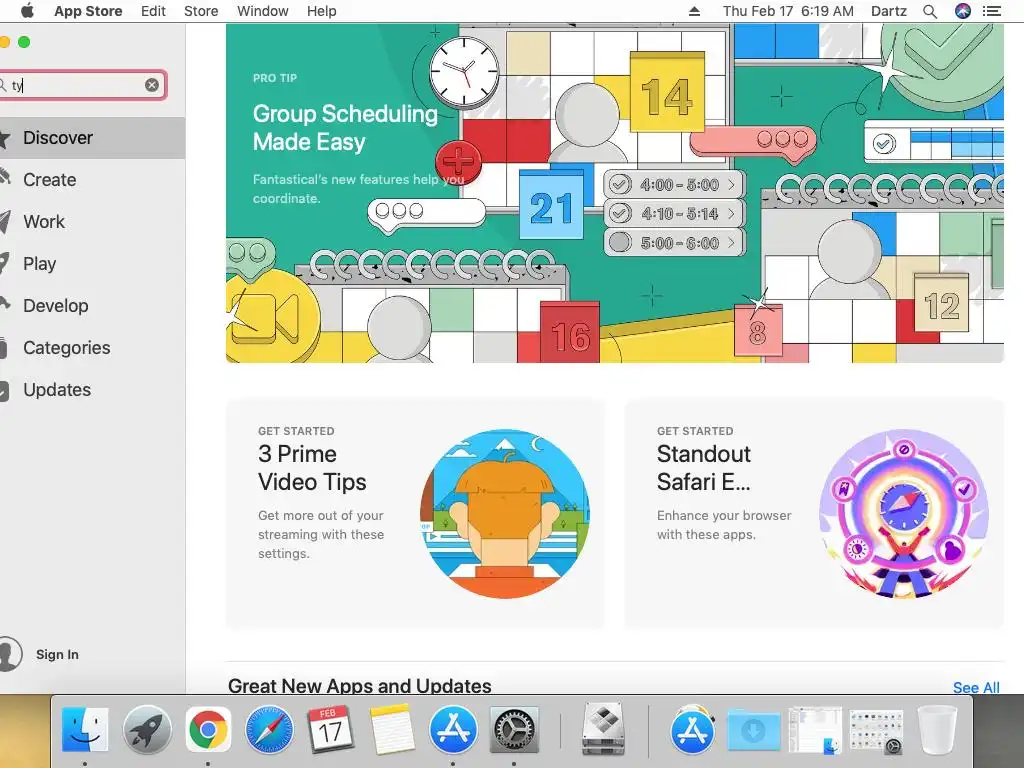Open the Dartz user menu
Image resolution: width=1024 pixels, height=768 pixels.
[889, 11]
